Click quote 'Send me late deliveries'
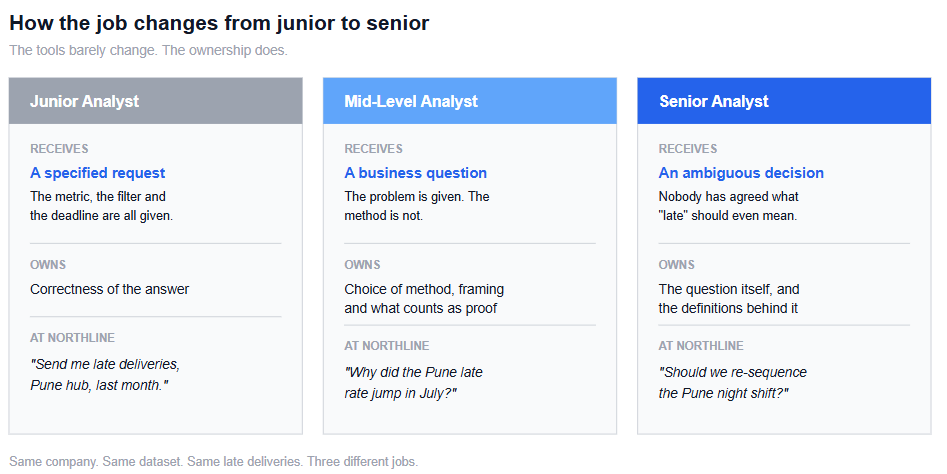The image size is (947, 474). point(105,374)
